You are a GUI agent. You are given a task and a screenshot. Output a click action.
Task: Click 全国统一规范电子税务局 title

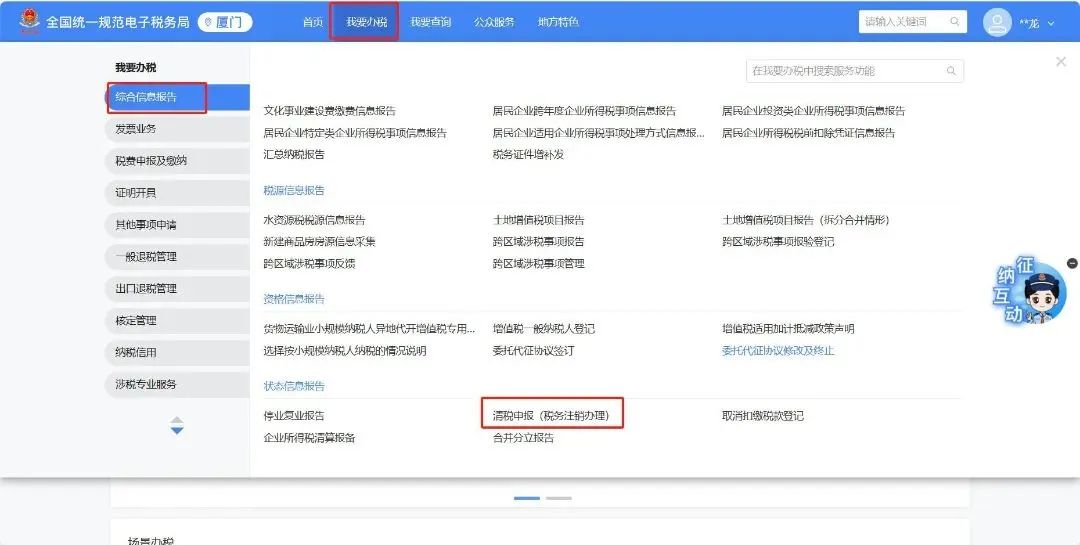[x=117, y=22]
